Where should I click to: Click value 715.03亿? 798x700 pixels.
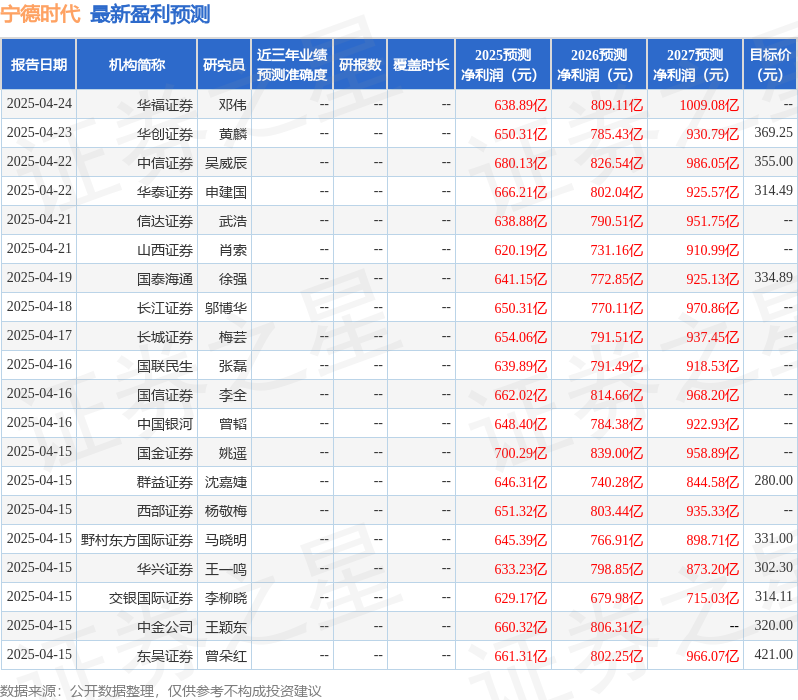click(x=712, y=598)
